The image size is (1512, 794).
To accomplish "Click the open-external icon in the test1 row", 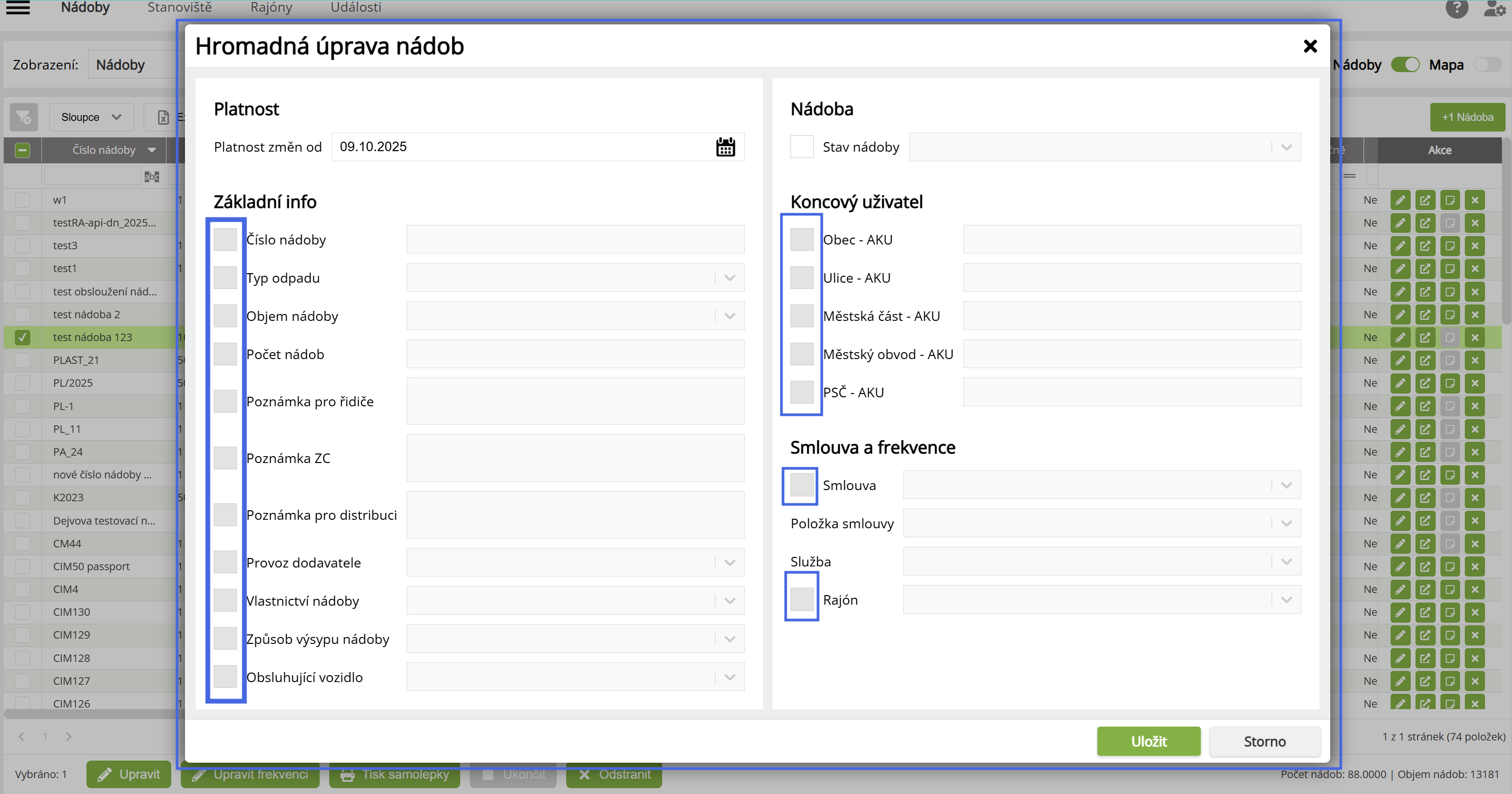I will 1425,268.
